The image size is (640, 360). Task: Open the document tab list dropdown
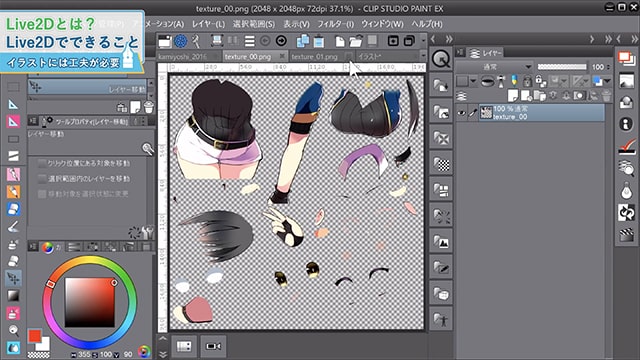coord(423,56)
